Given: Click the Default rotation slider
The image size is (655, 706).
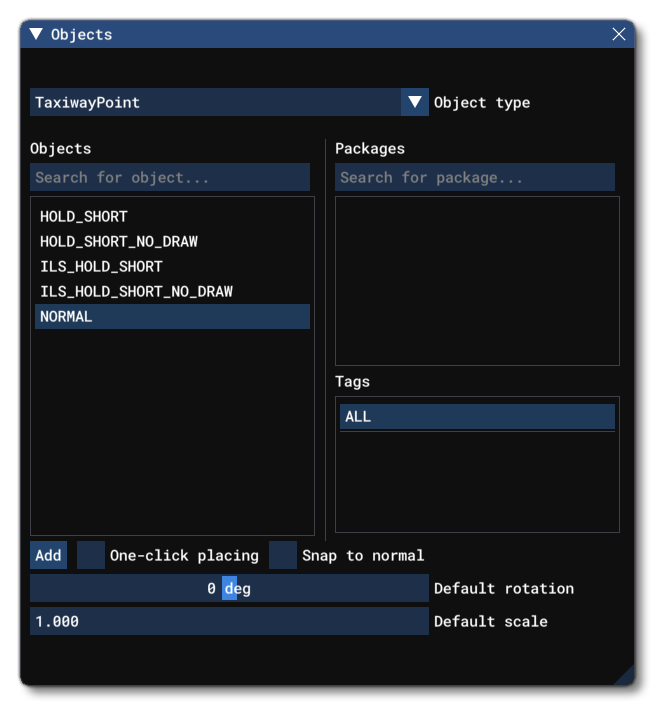Looking at the screenshot, I should [x=229, y=588].
